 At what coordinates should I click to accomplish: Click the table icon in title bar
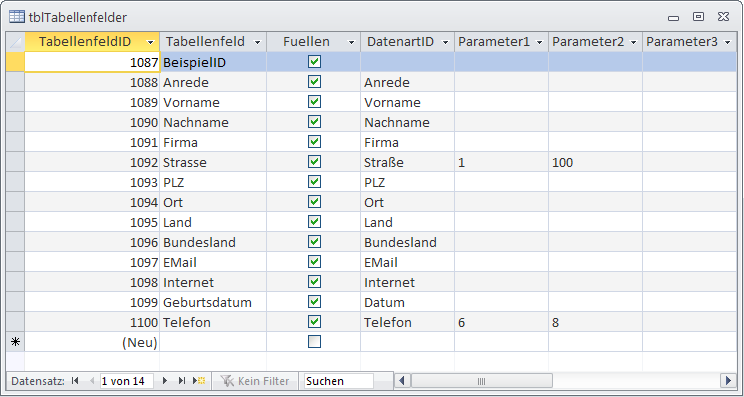point(17,17)
